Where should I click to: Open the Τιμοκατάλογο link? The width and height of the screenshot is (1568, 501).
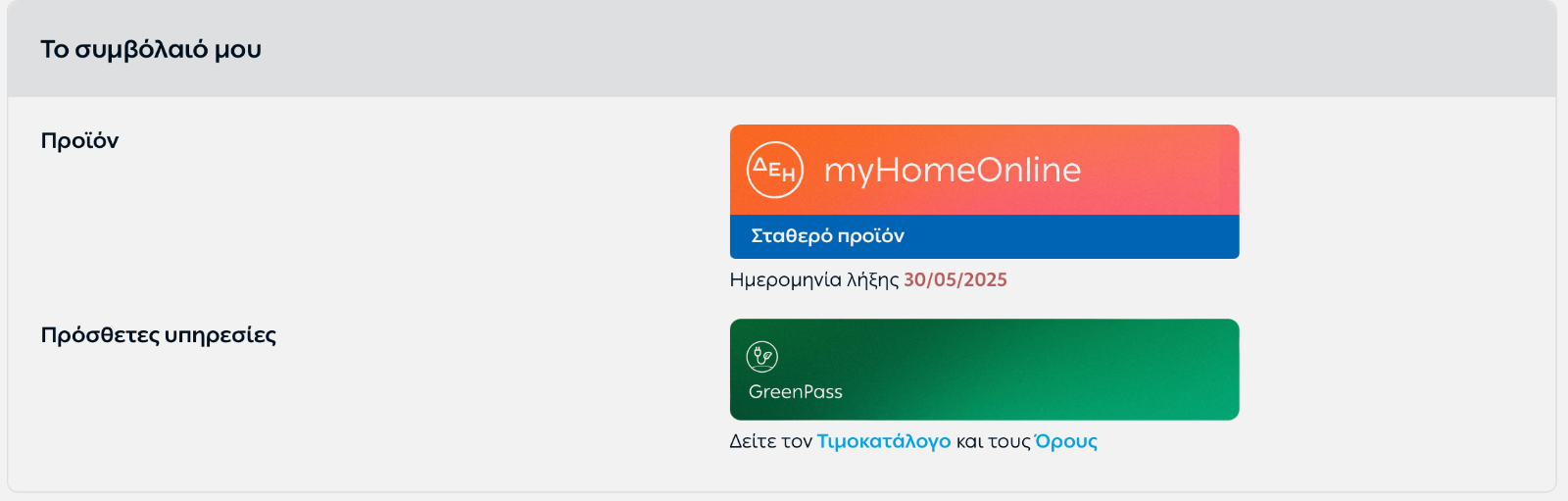[884, 441]
